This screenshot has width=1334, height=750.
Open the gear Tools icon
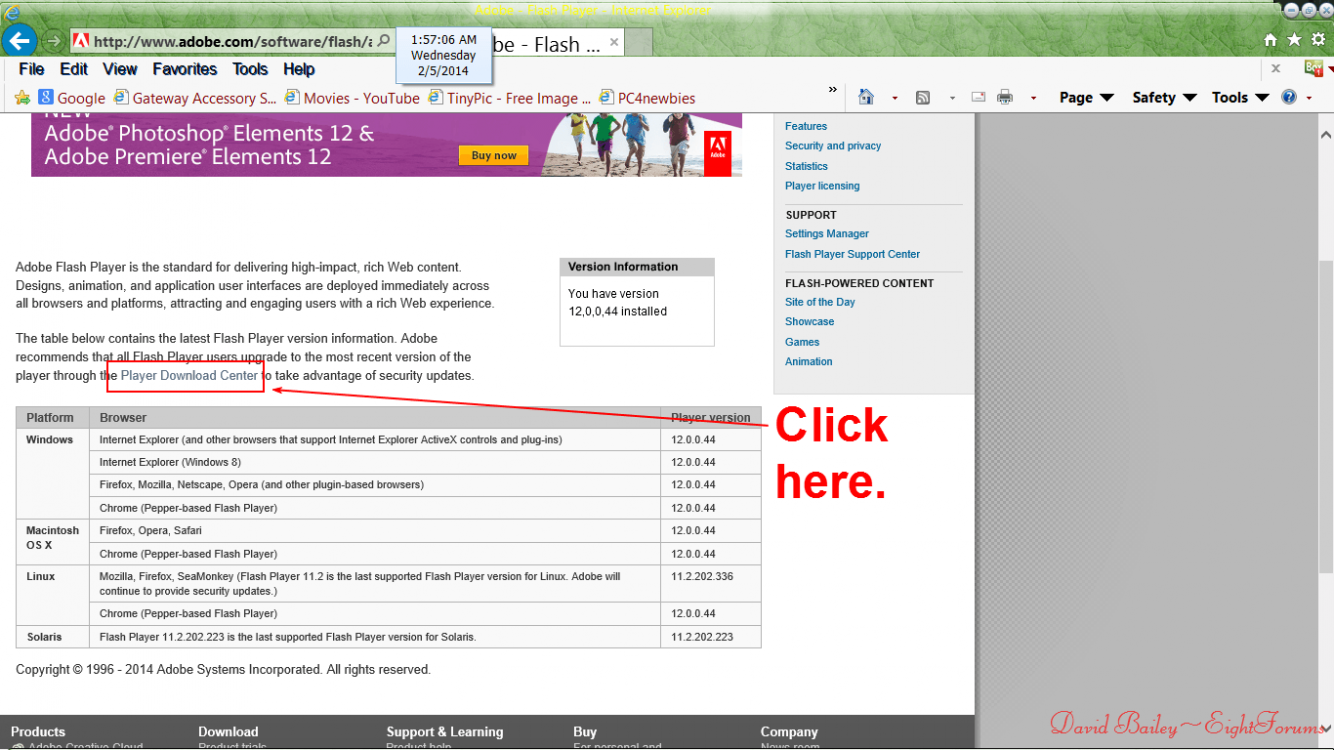pos(1317,40)
